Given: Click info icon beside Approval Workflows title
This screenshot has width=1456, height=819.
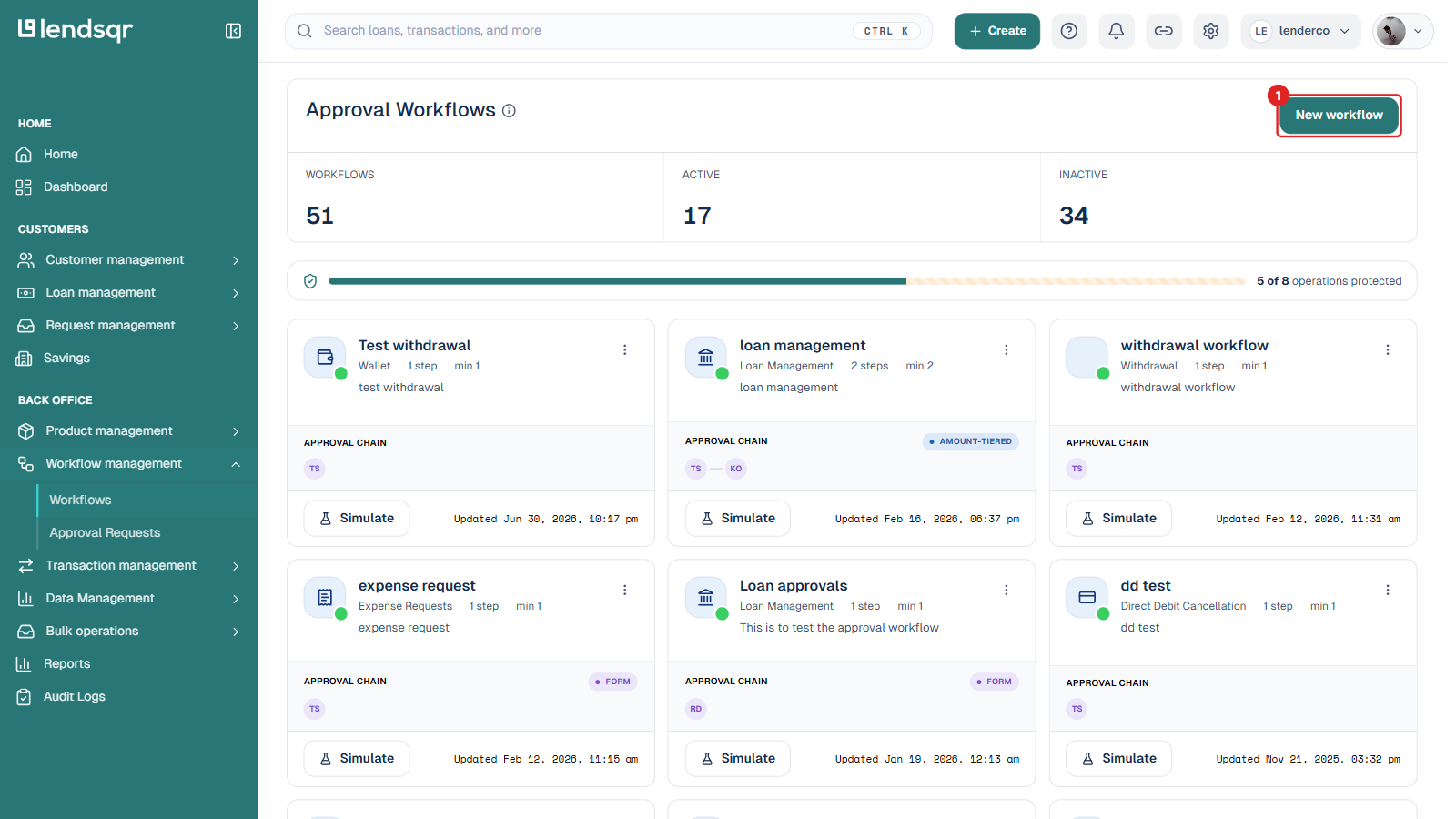Looking at the screenshot, I should (510, 111).
